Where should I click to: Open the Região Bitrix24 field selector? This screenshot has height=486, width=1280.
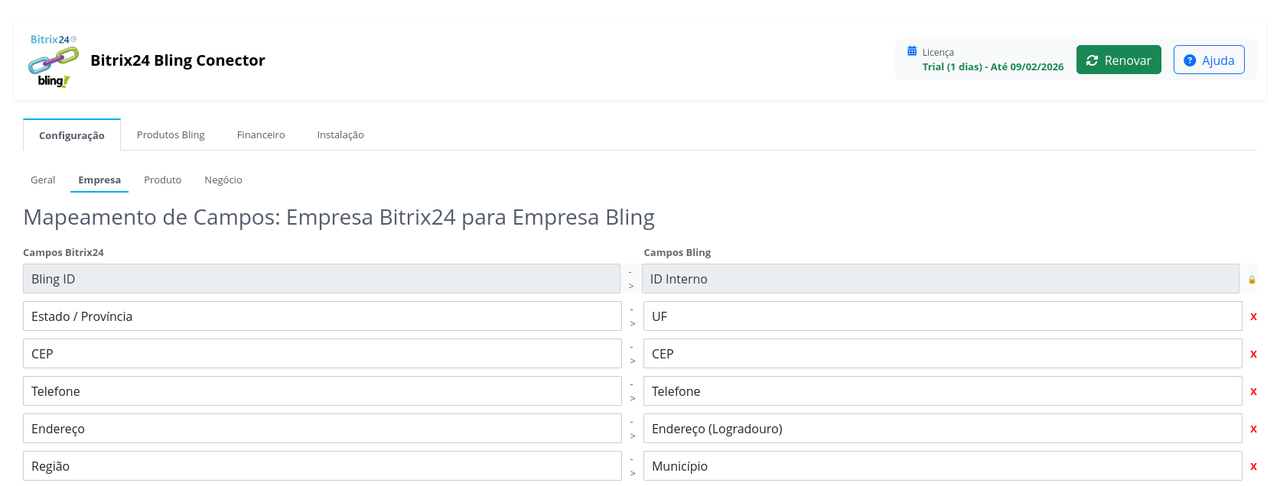pyautogui.click(x=321, y=466)
